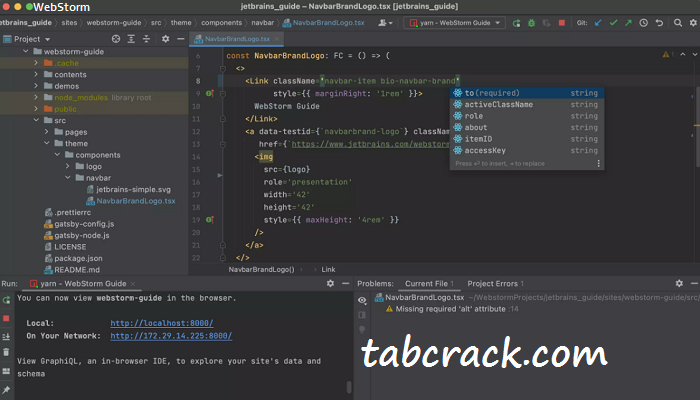Screen dimensions: 700x400
Task: Open more options in the completion popup
Action: coord(598,163)
